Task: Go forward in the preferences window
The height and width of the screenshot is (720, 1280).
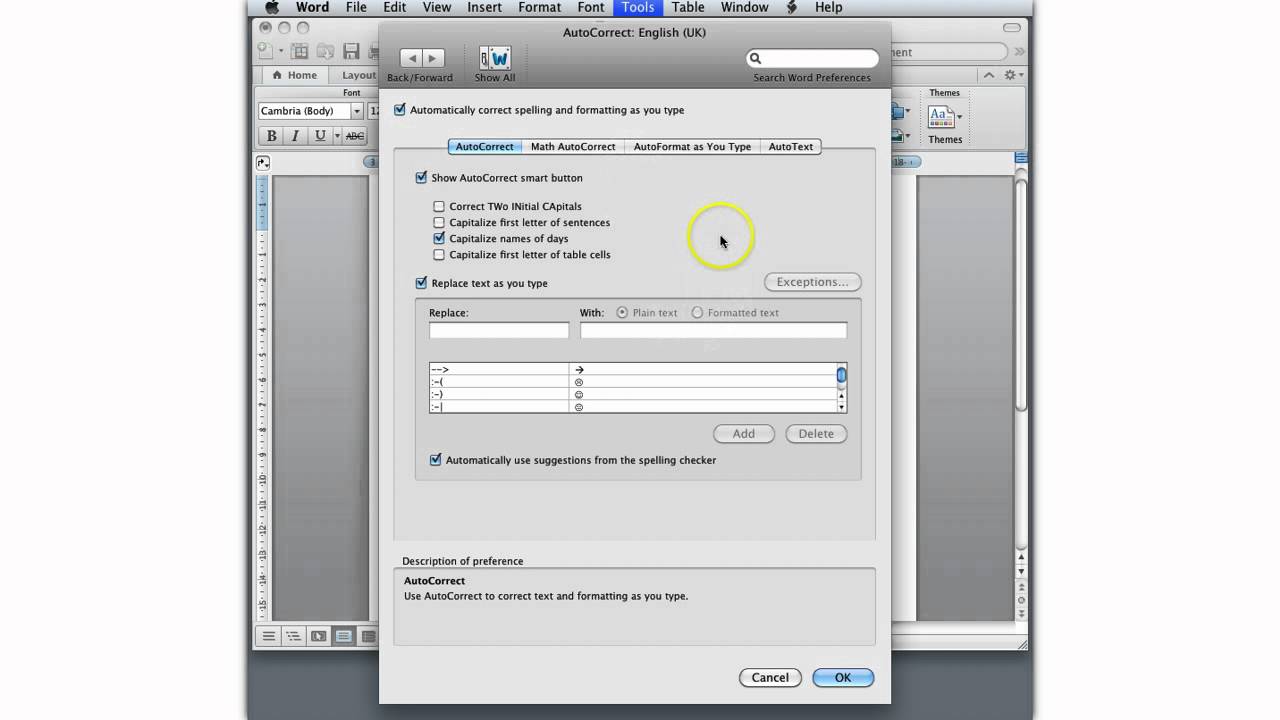Action: [x=433, y=58]
